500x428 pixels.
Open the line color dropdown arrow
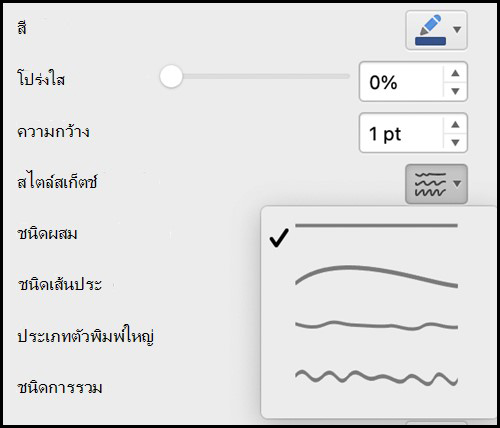tap(457, 30)
